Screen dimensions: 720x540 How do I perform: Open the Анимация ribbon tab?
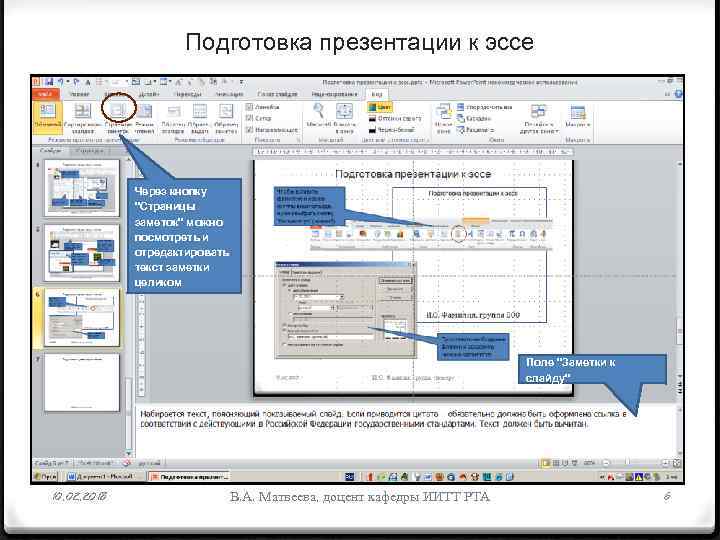[x=229, y=94]
